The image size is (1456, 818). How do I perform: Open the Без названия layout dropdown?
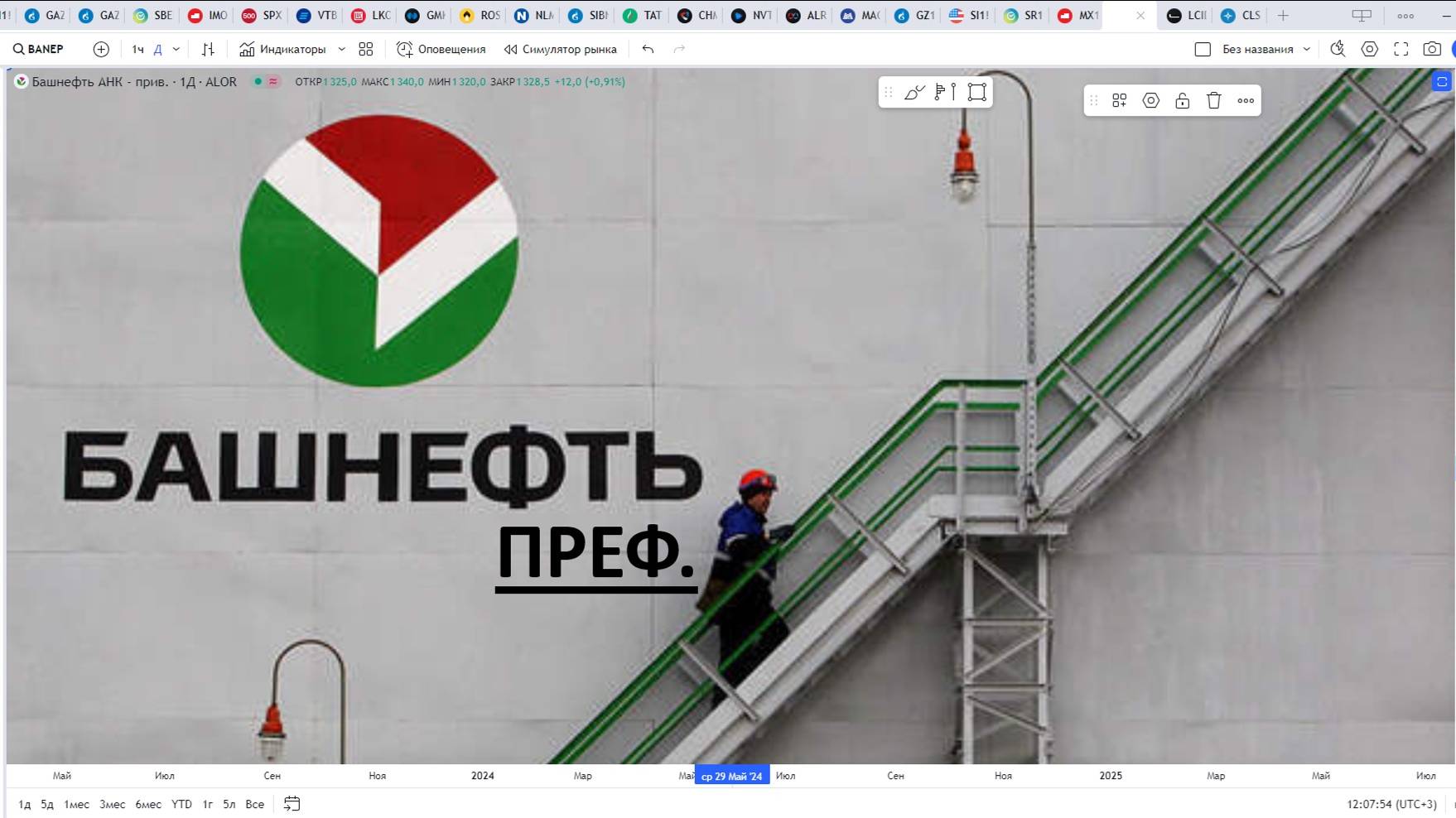coord(1266,49)
